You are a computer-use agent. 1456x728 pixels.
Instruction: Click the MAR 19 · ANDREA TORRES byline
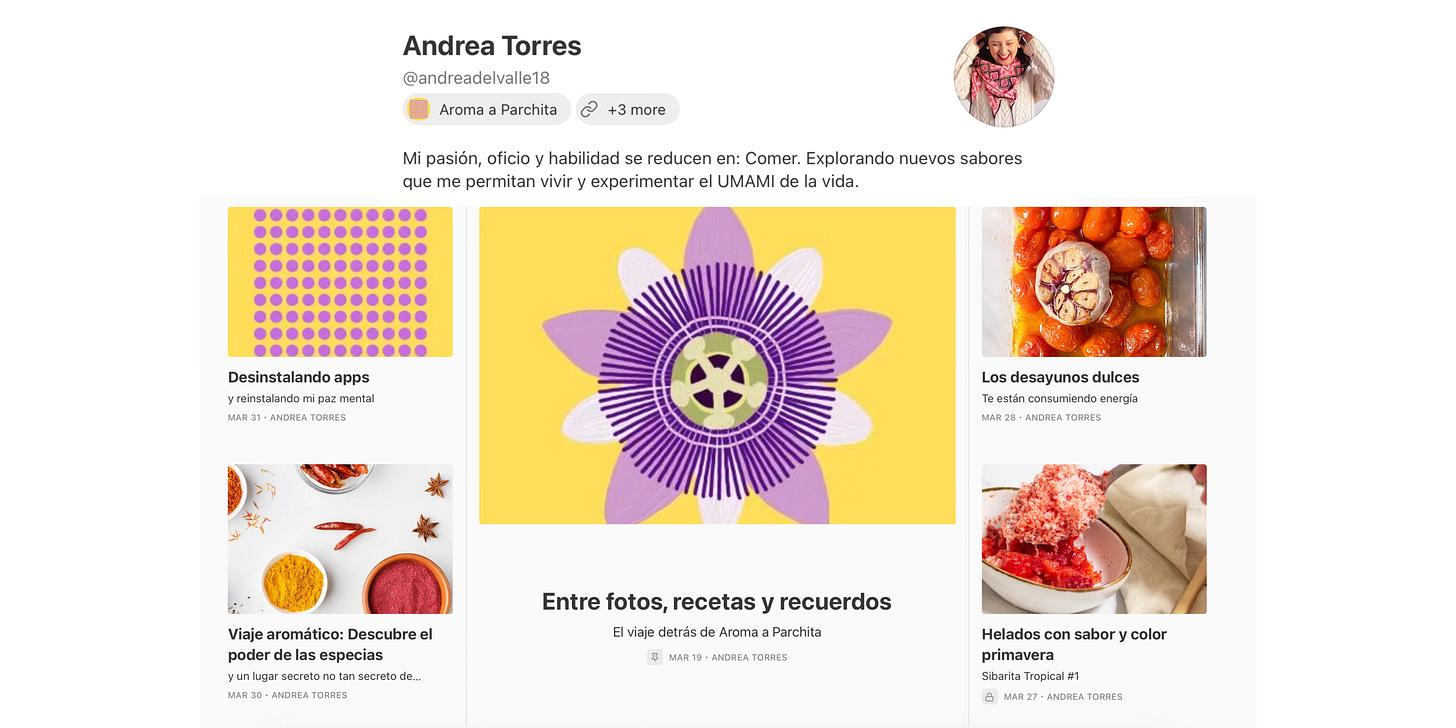728,658
